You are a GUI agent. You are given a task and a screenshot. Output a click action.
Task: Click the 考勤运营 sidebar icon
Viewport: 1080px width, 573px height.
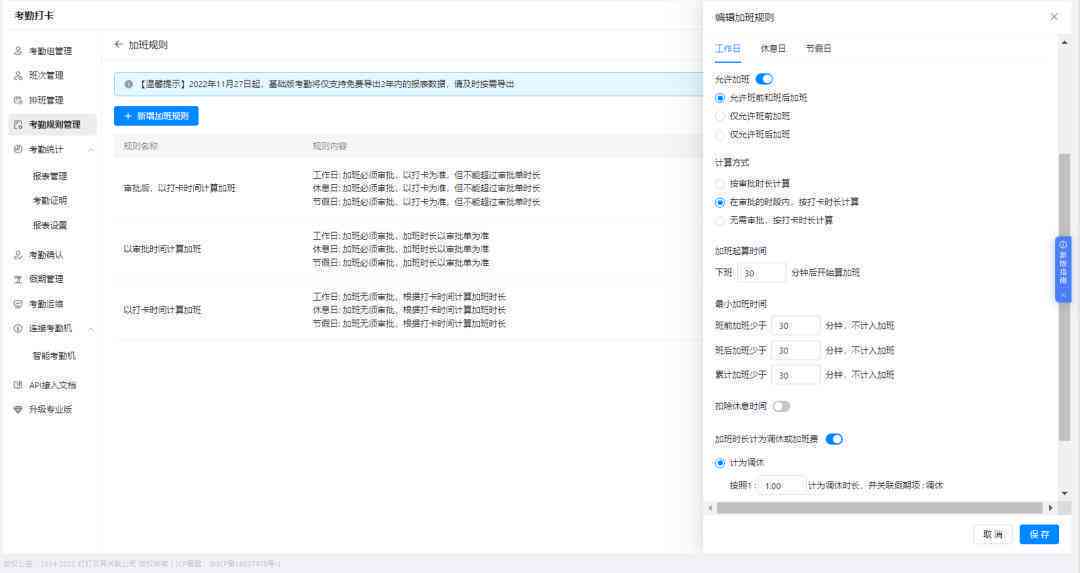18,304
